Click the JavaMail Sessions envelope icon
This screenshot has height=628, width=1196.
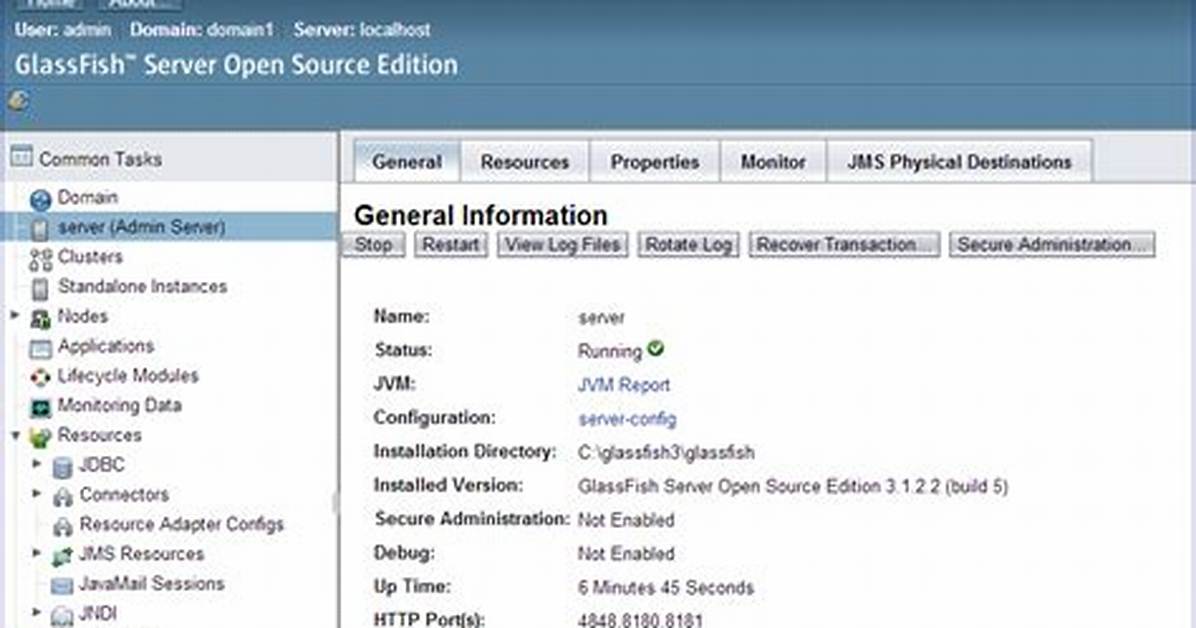click(62, 586)
